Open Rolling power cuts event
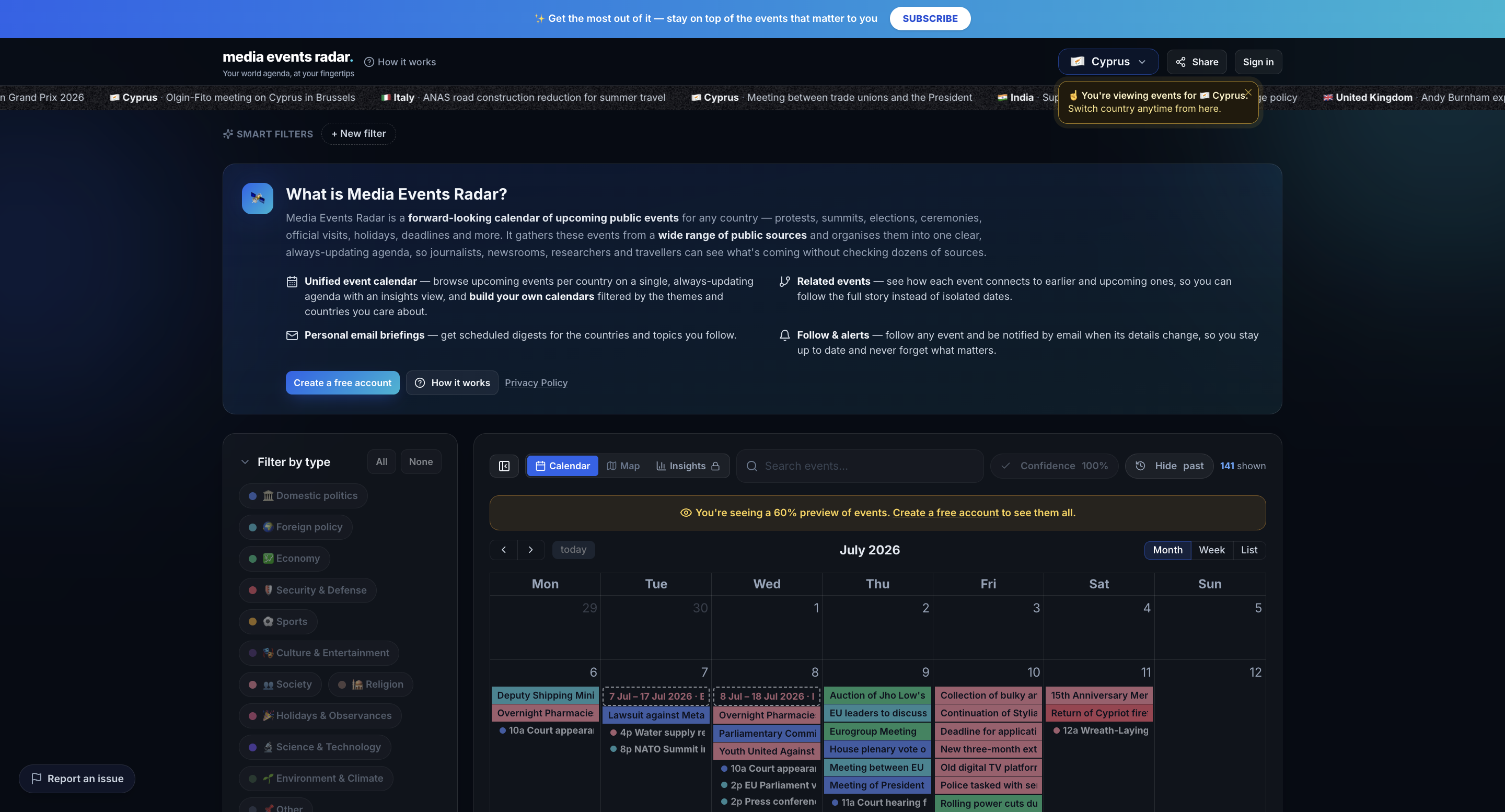1505x812 pixels. 988,803
